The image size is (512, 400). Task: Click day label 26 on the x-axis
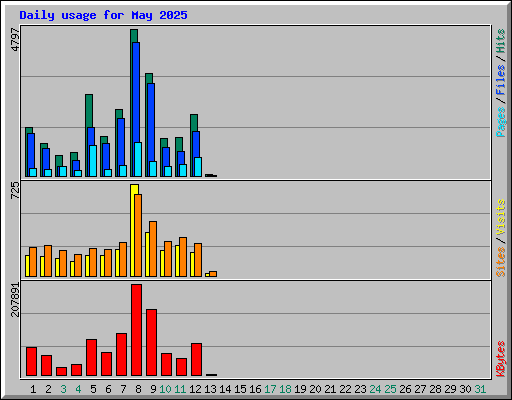(x=405, y=389)
